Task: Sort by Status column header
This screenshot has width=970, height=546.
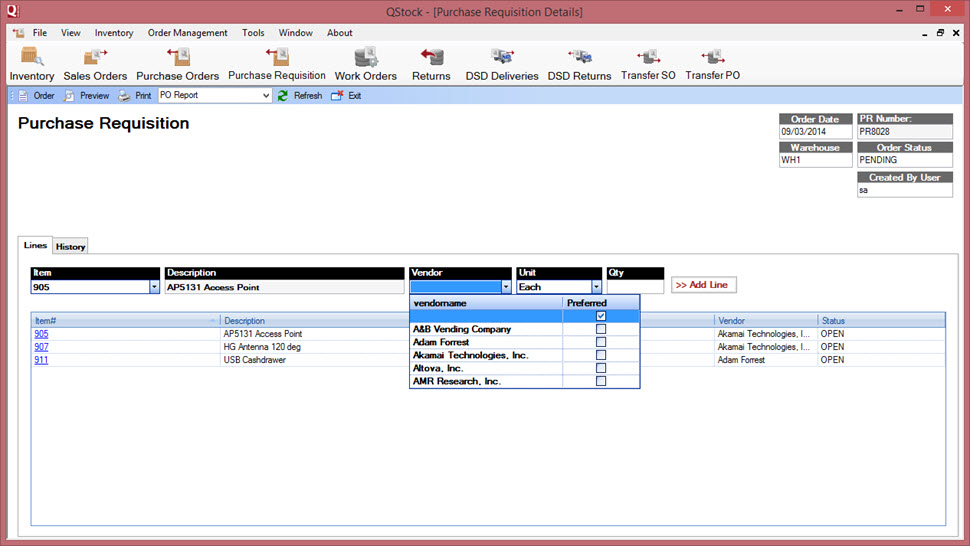Action: (881, 321)
